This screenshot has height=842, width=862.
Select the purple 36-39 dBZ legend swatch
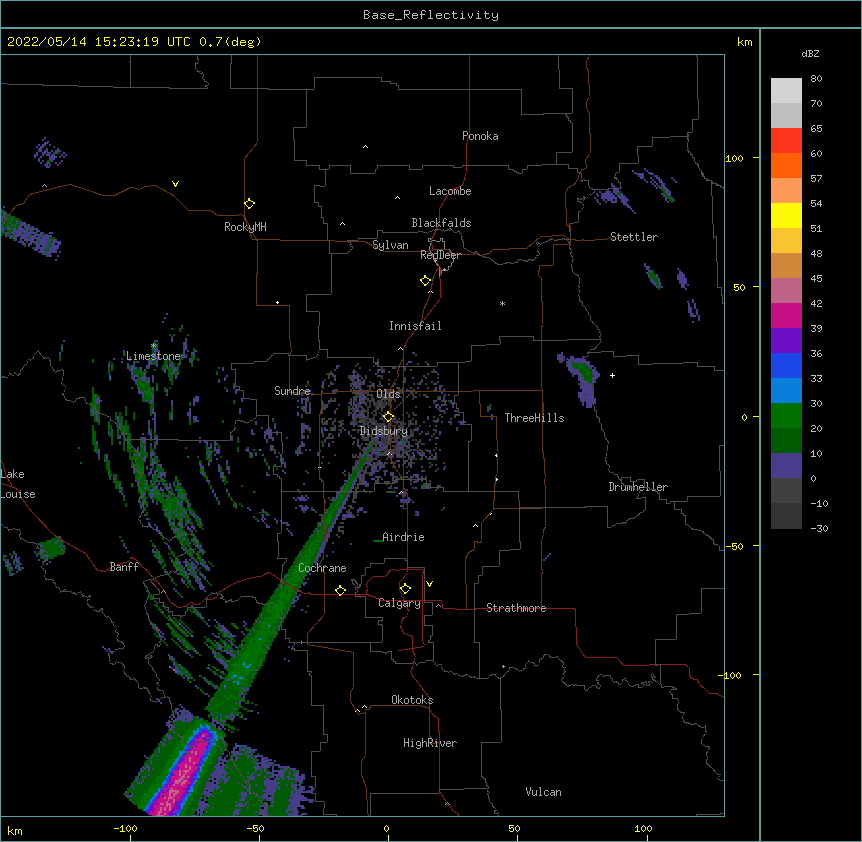coord(786,341)
